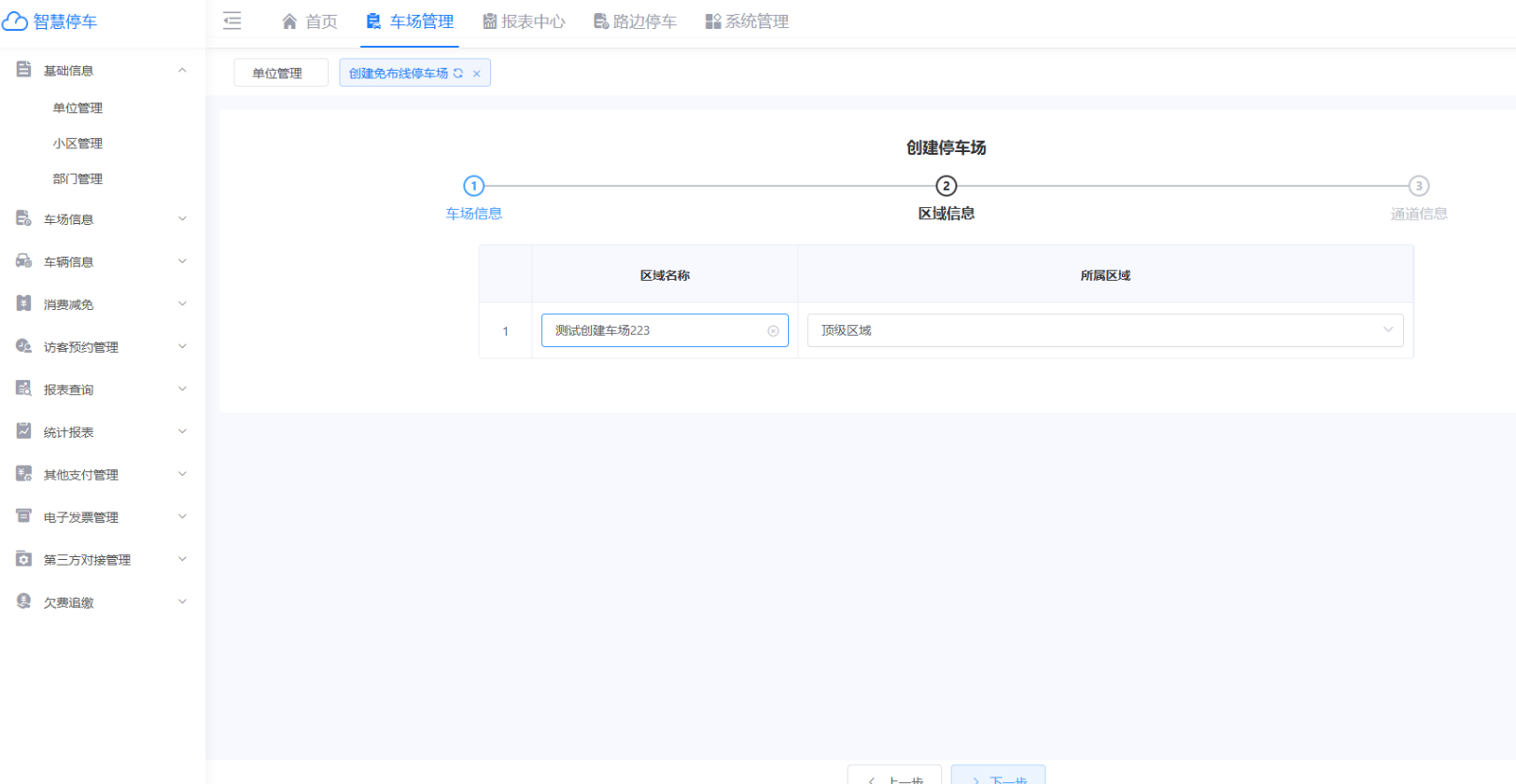Clear the 区域名称 field with its clear icon

click(x=773, y=330)
